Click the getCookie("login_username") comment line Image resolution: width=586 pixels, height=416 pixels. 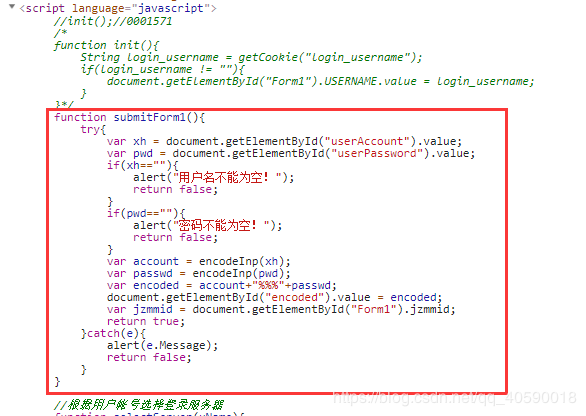coord(251,57)
